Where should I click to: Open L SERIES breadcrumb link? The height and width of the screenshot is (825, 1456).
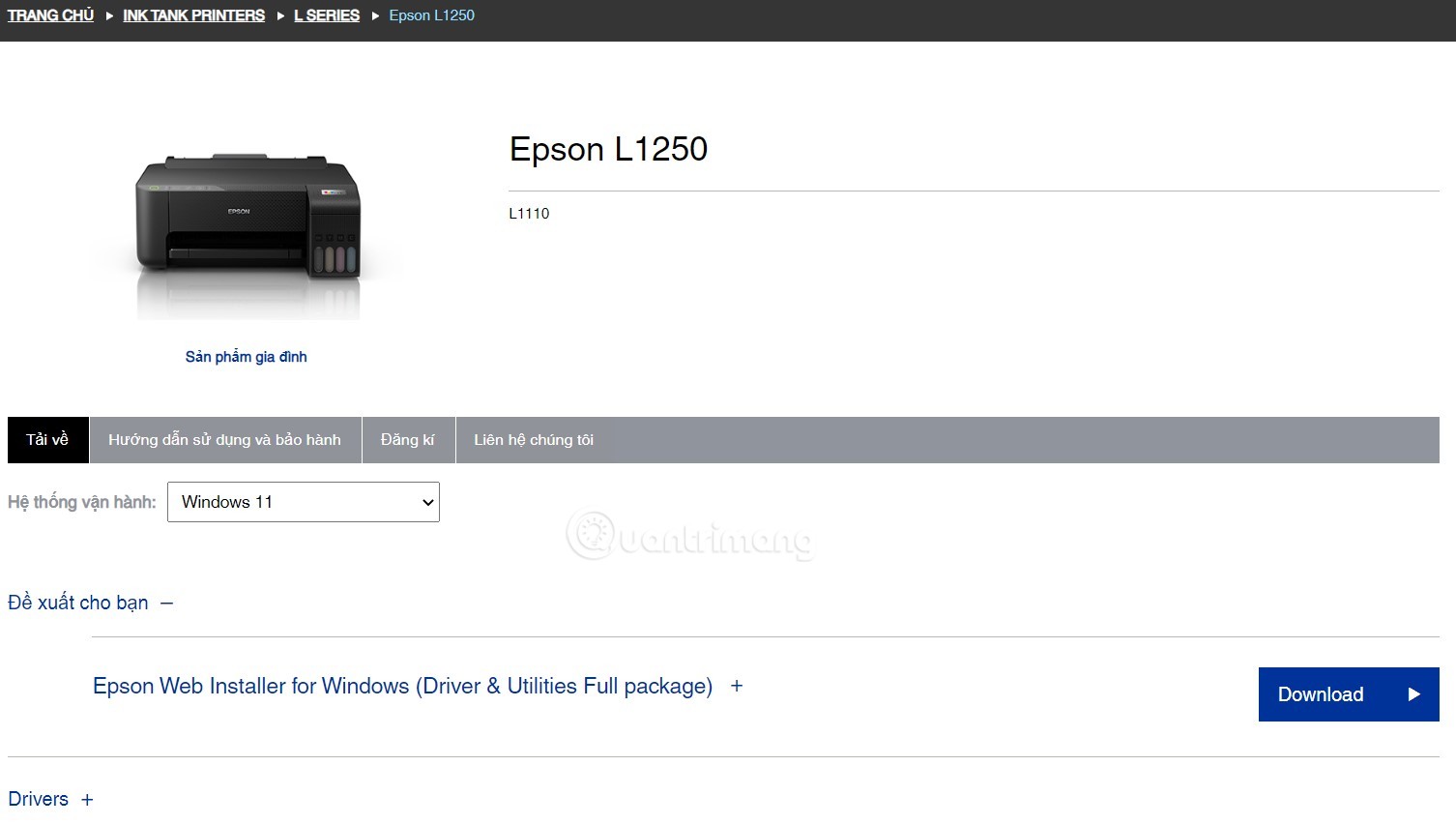click(327, 15)
